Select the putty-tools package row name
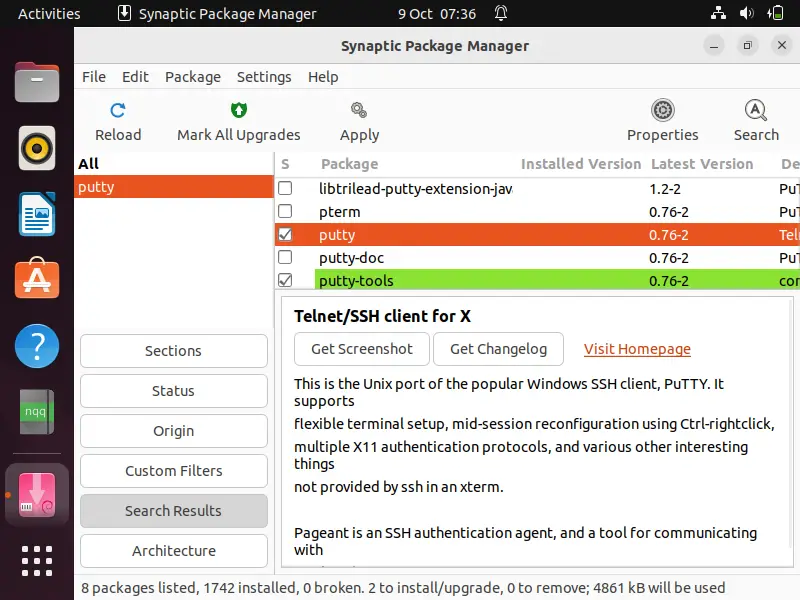Image resolution: width=800 pixels, height=600 pixels. (356, 281)
